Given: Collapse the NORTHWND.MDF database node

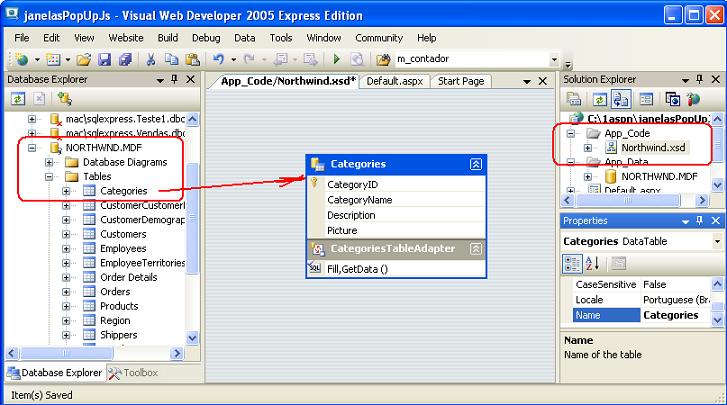Looking at the screenshot, I should pyautogui.click(x=32, y=148).
